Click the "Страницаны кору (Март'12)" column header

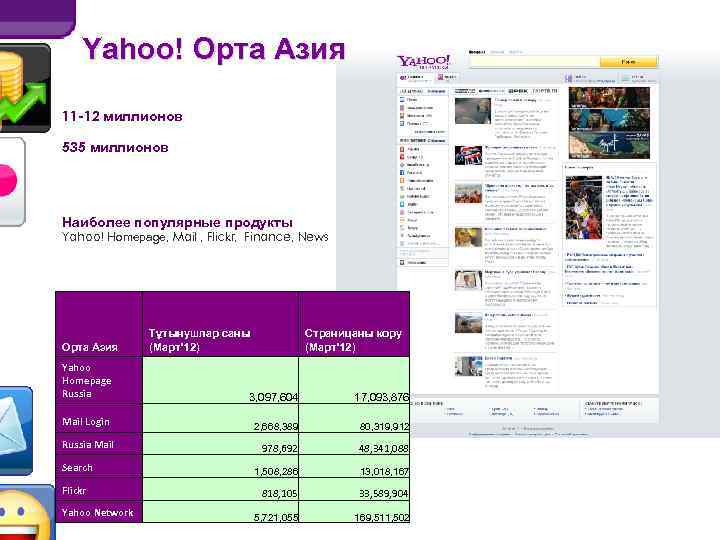tap(354, 324)
